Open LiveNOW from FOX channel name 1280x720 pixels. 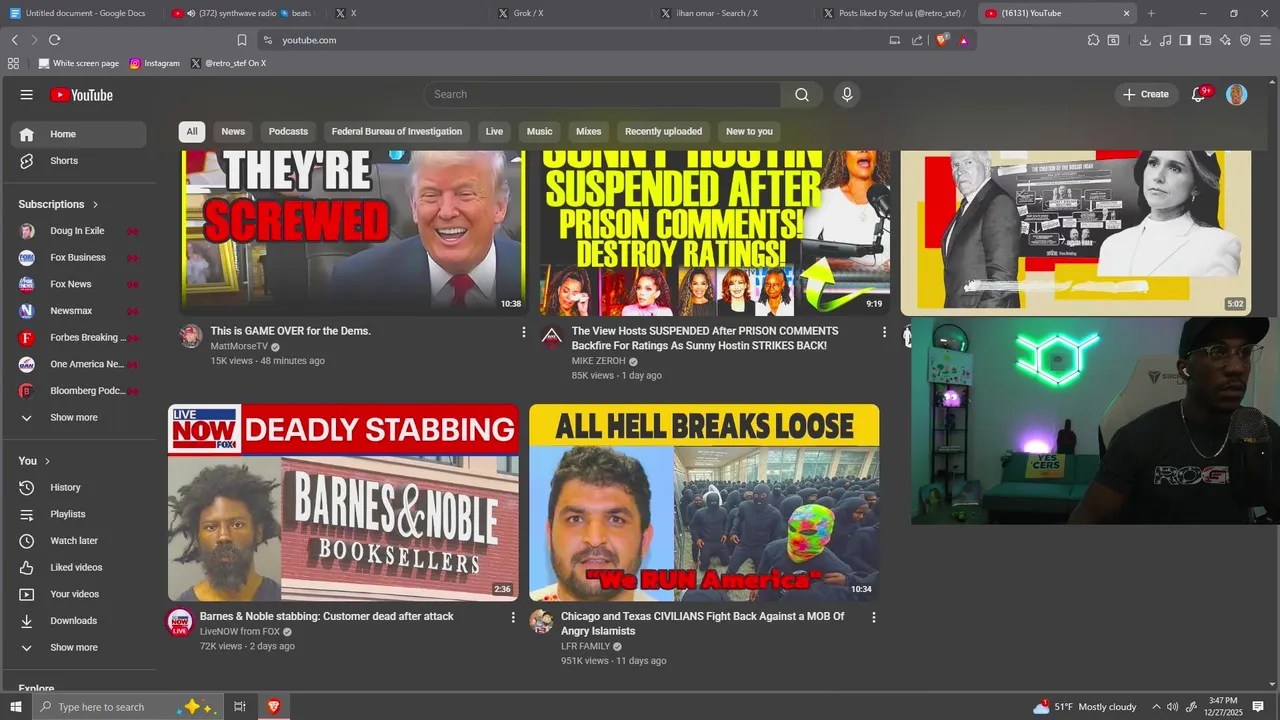coord(239,632)
